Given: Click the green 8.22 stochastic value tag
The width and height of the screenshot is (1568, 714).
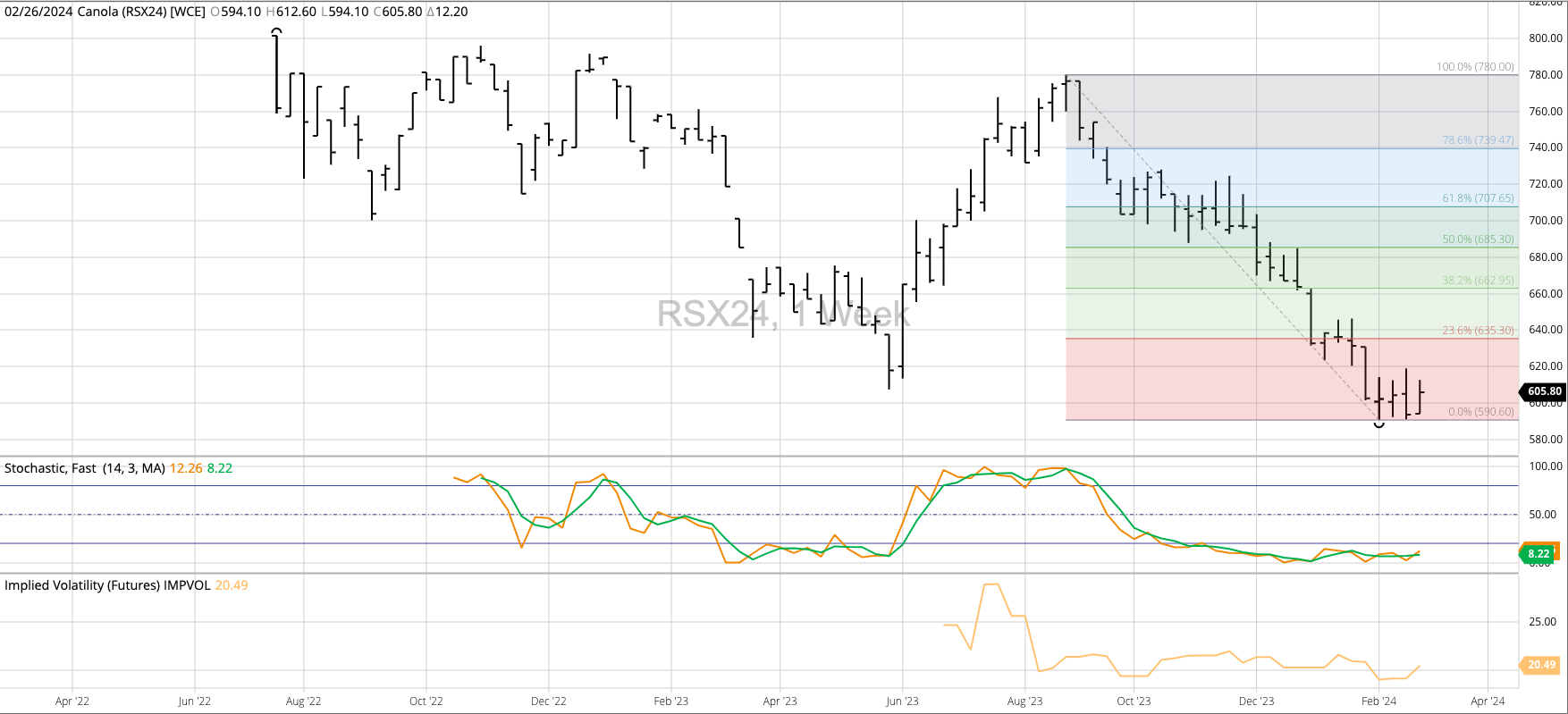Looking at the screenshot, I should 1538,554.
